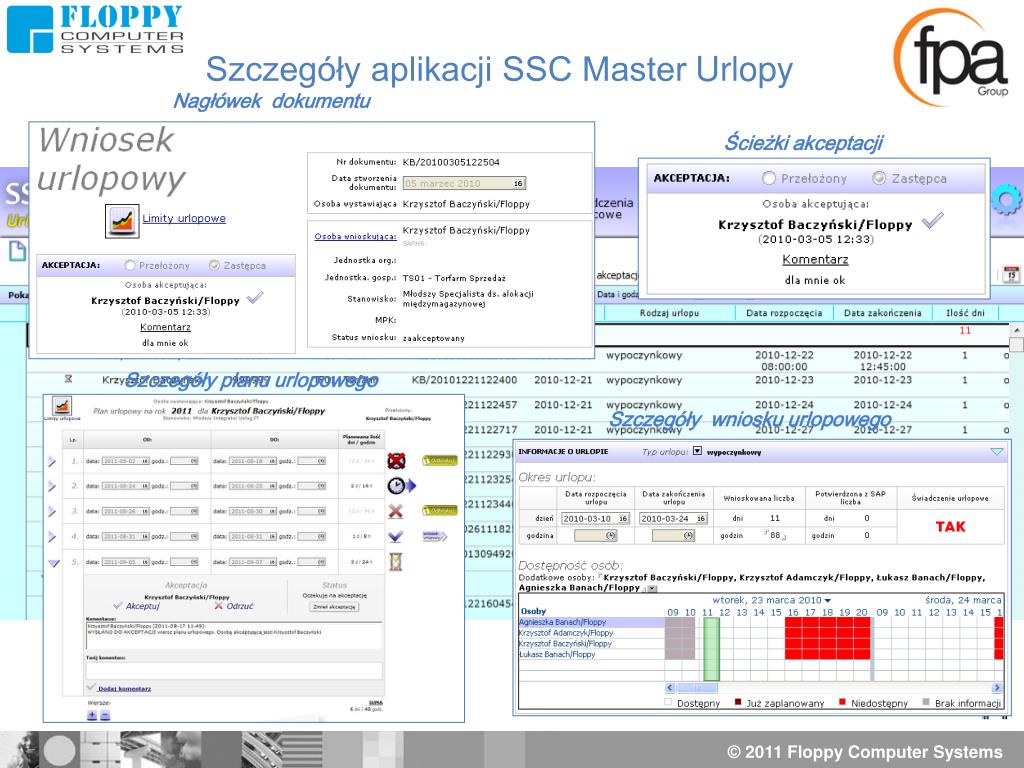This screenshot has height=768, width=1024.
Task: Click the Brak informacji gray legend swatch
Action: (x=926, y=702)
